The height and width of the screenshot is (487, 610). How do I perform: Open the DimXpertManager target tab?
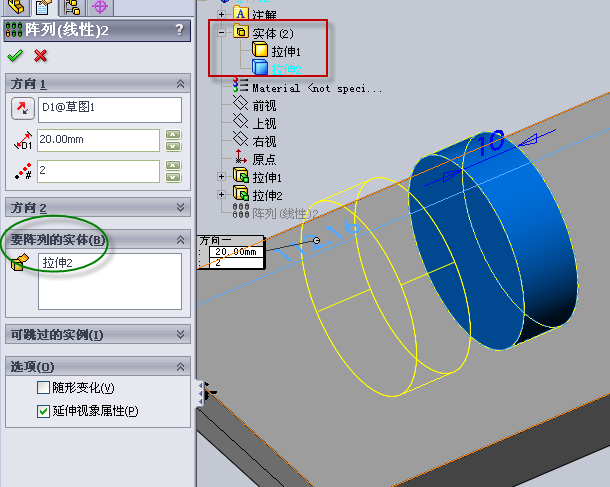click(x=100, y=7)
